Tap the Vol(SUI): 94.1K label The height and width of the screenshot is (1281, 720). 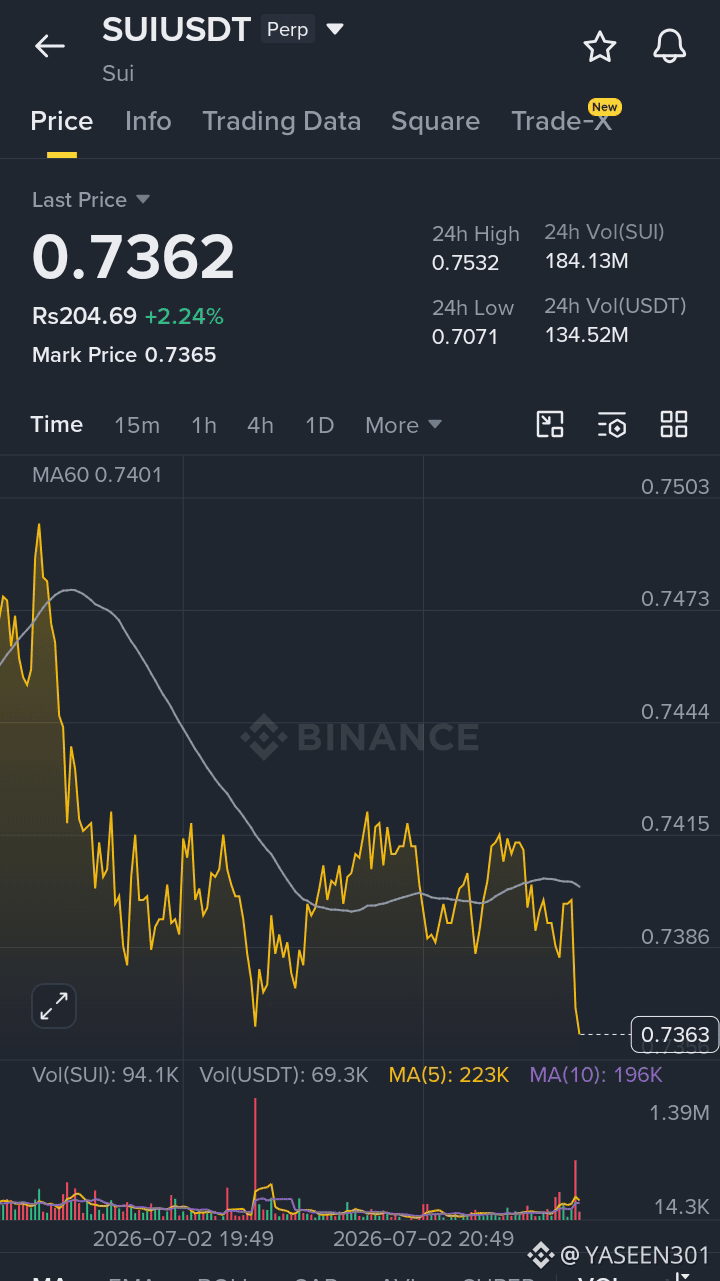pyautogui.click(x=106, y=1075)
